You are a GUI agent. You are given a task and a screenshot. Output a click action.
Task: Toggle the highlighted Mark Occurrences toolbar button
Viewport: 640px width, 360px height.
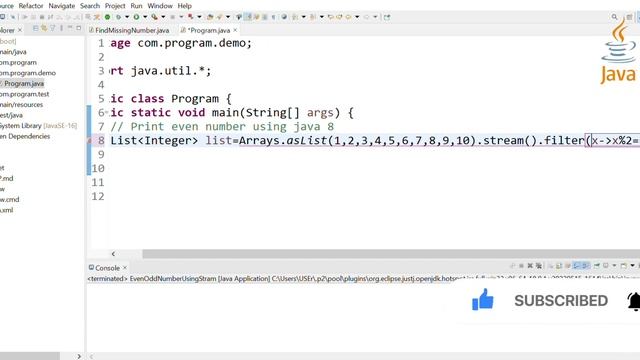click(247, 17)
